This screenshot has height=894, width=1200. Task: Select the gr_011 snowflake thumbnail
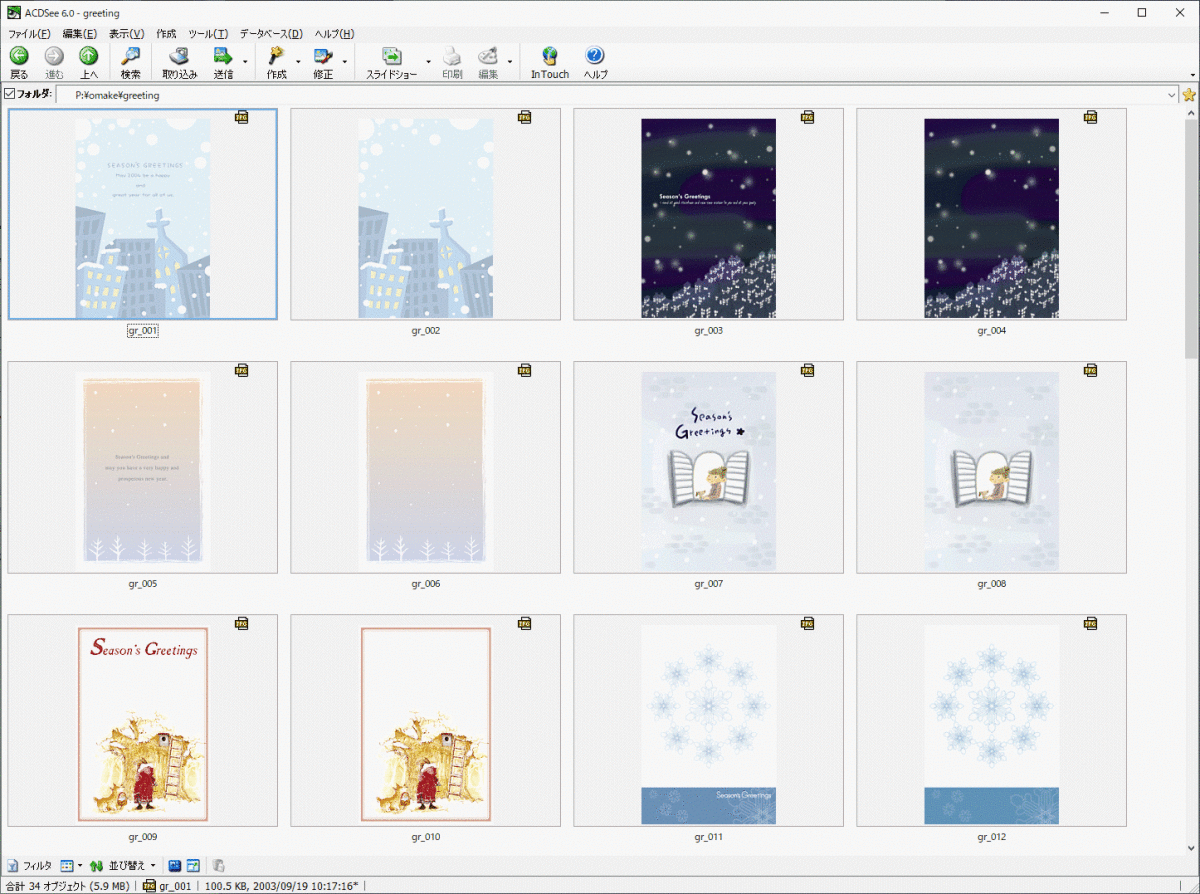tap(708, 720)
